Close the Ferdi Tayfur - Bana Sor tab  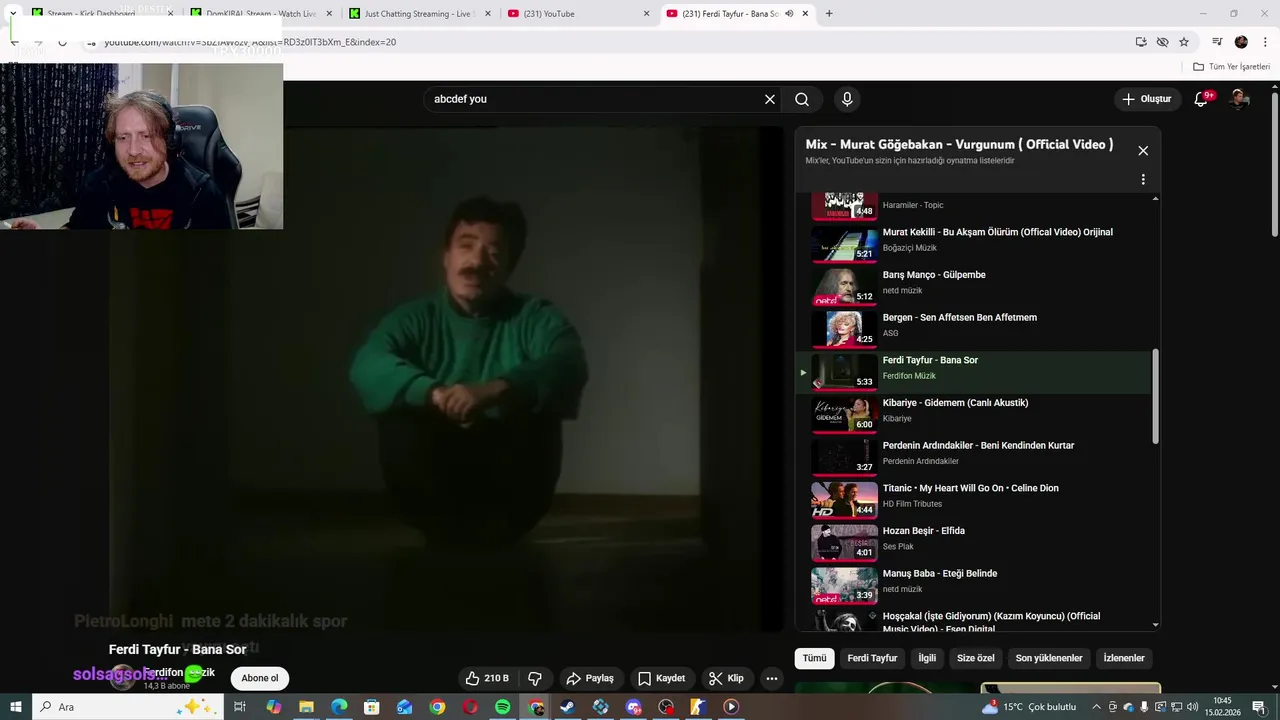(805, 14)
